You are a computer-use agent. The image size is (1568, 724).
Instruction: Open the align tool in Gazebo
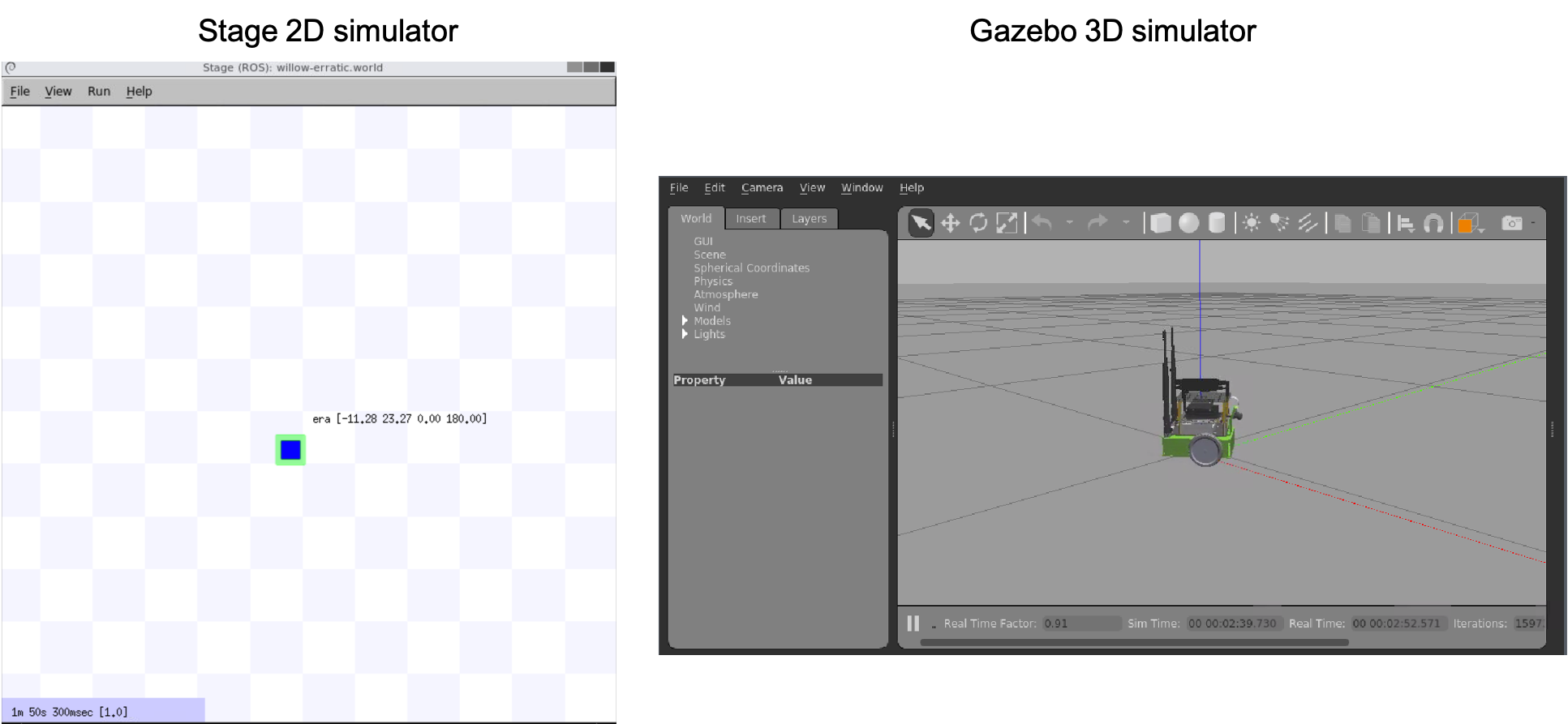coord(1406,223)
